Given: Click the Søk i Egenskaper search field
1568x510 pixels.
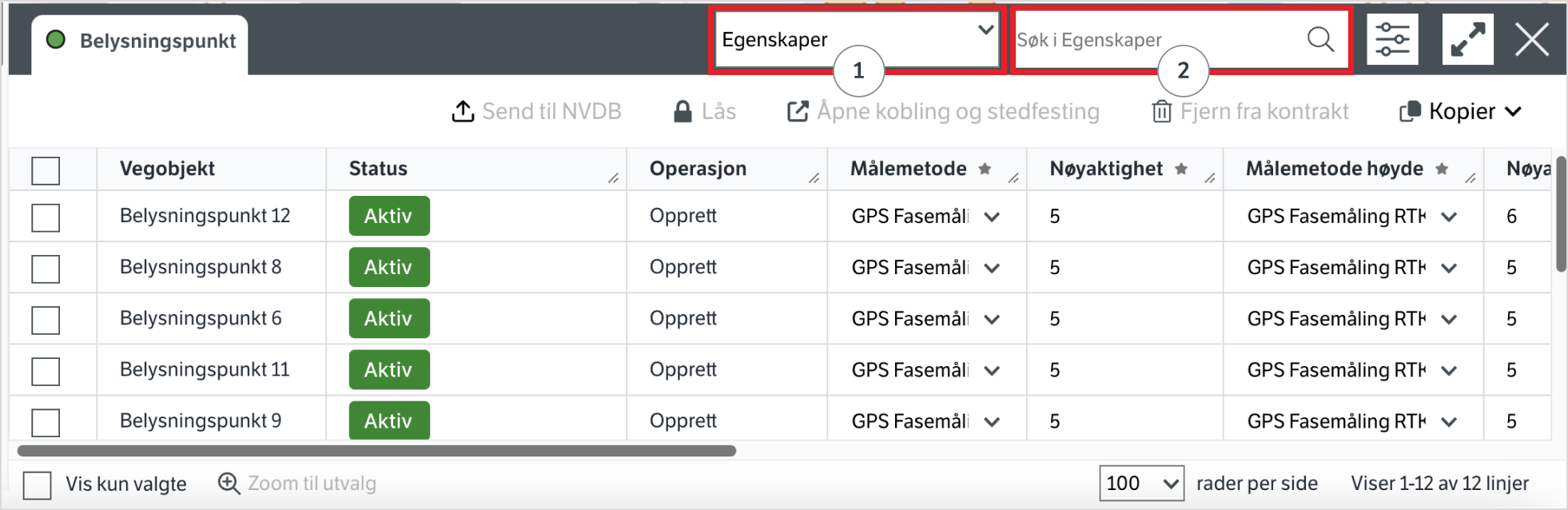Looking at the screenshot, I should coord(1155,40).
